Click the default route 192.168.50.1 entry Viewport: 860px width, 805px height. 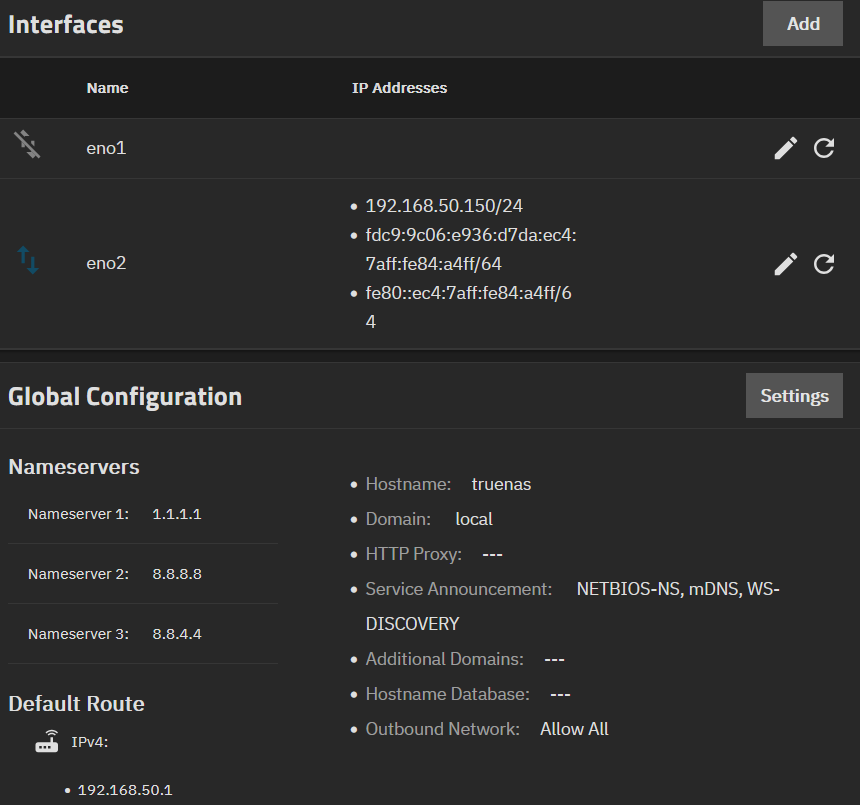[x=125, y=790]
